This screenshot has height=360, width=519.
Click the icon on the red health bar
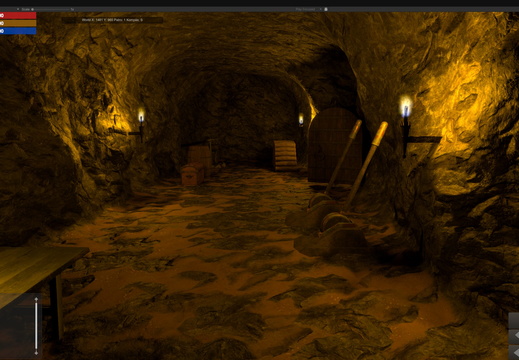[x=2, y=16]
